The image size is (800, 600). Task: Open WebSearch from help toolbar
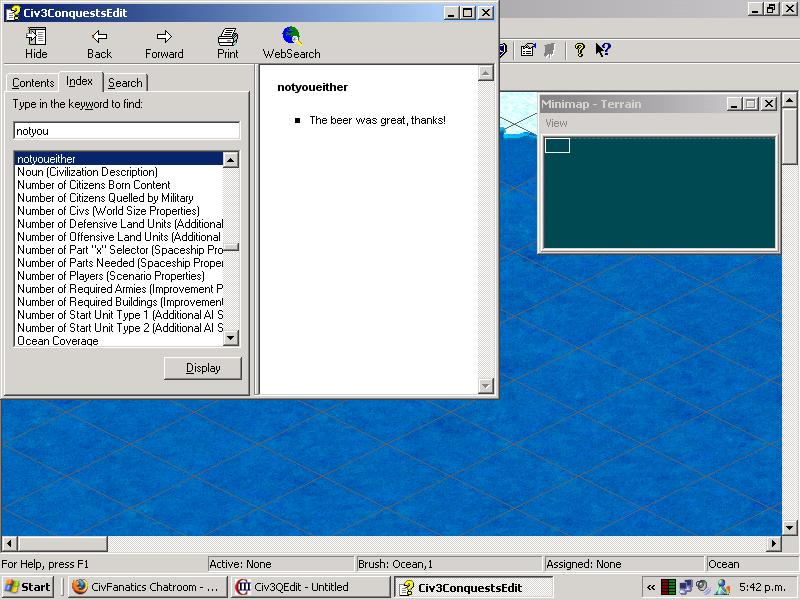[x=291, y=43]
